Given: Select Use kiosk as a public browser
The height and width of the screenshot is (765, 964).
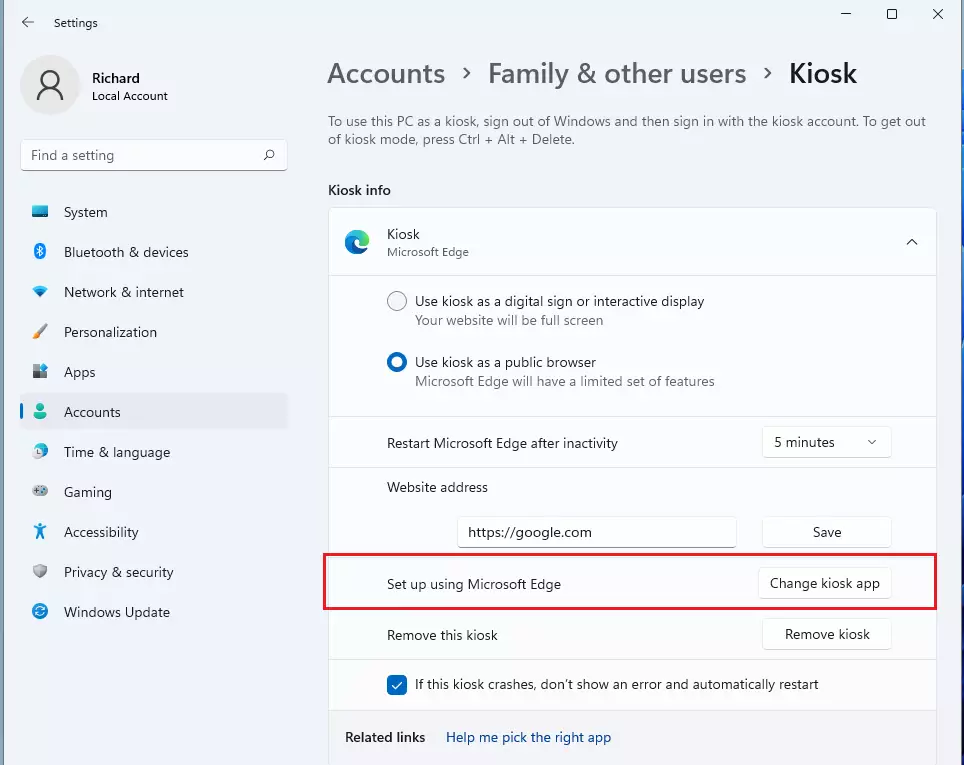Looking at the screenshot, I should point(397,362).
